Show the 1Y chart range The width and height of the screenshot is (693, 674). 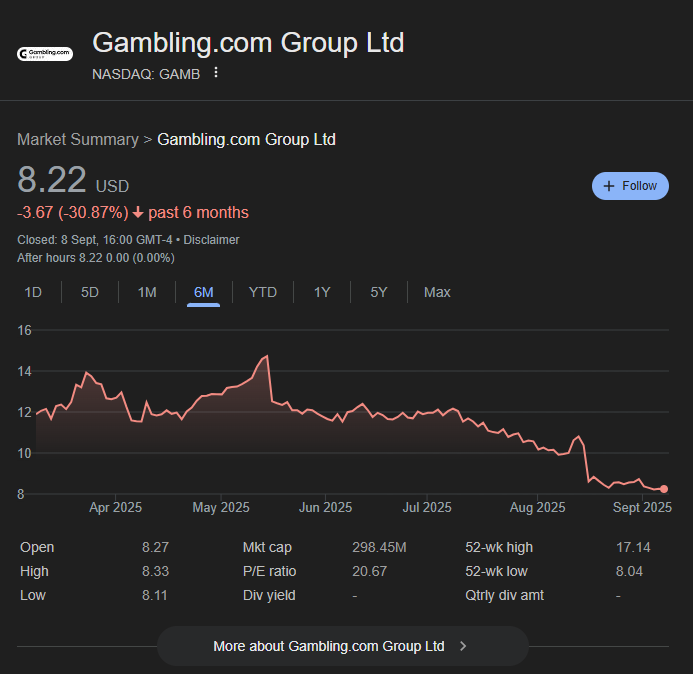pos(322,292)
